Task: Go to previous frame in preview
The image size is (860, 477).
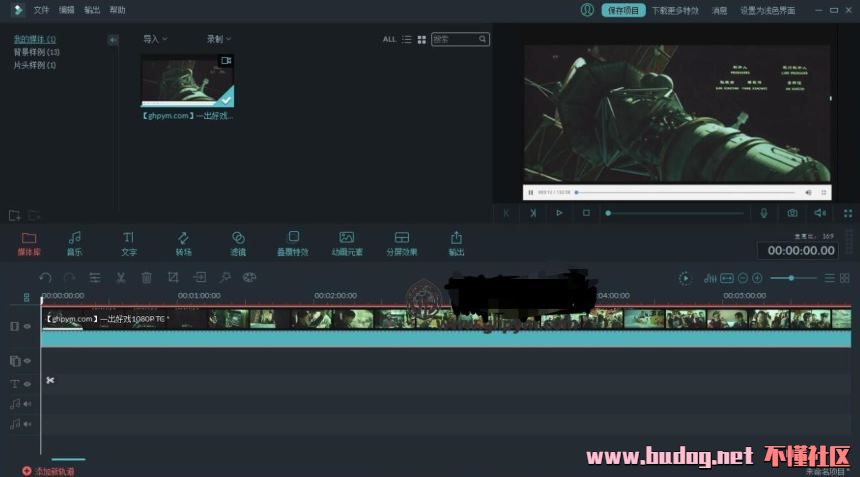Action: point(506,213)
